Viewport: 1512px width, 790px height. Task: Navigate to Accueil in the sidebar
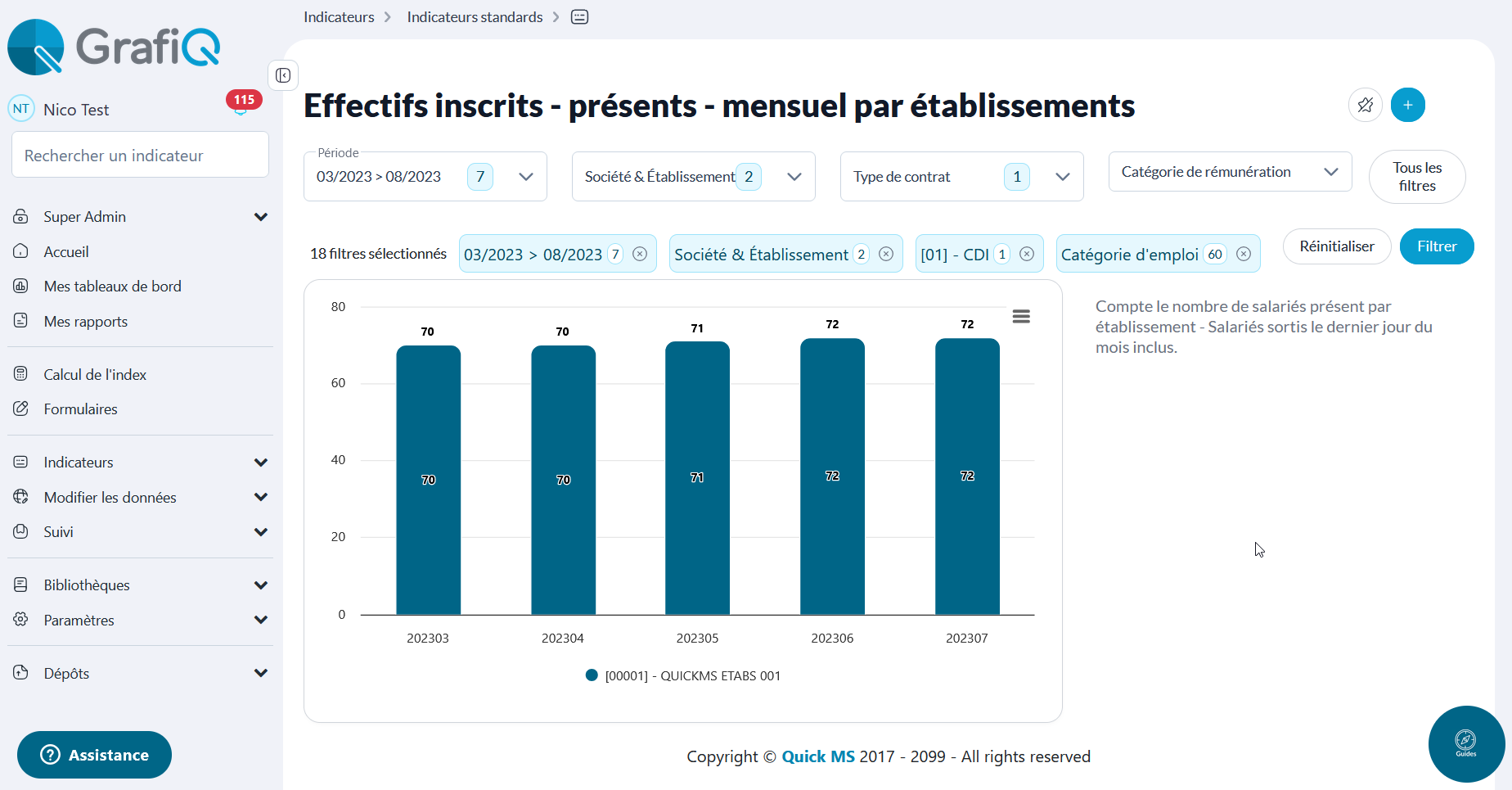pos(66,251)
